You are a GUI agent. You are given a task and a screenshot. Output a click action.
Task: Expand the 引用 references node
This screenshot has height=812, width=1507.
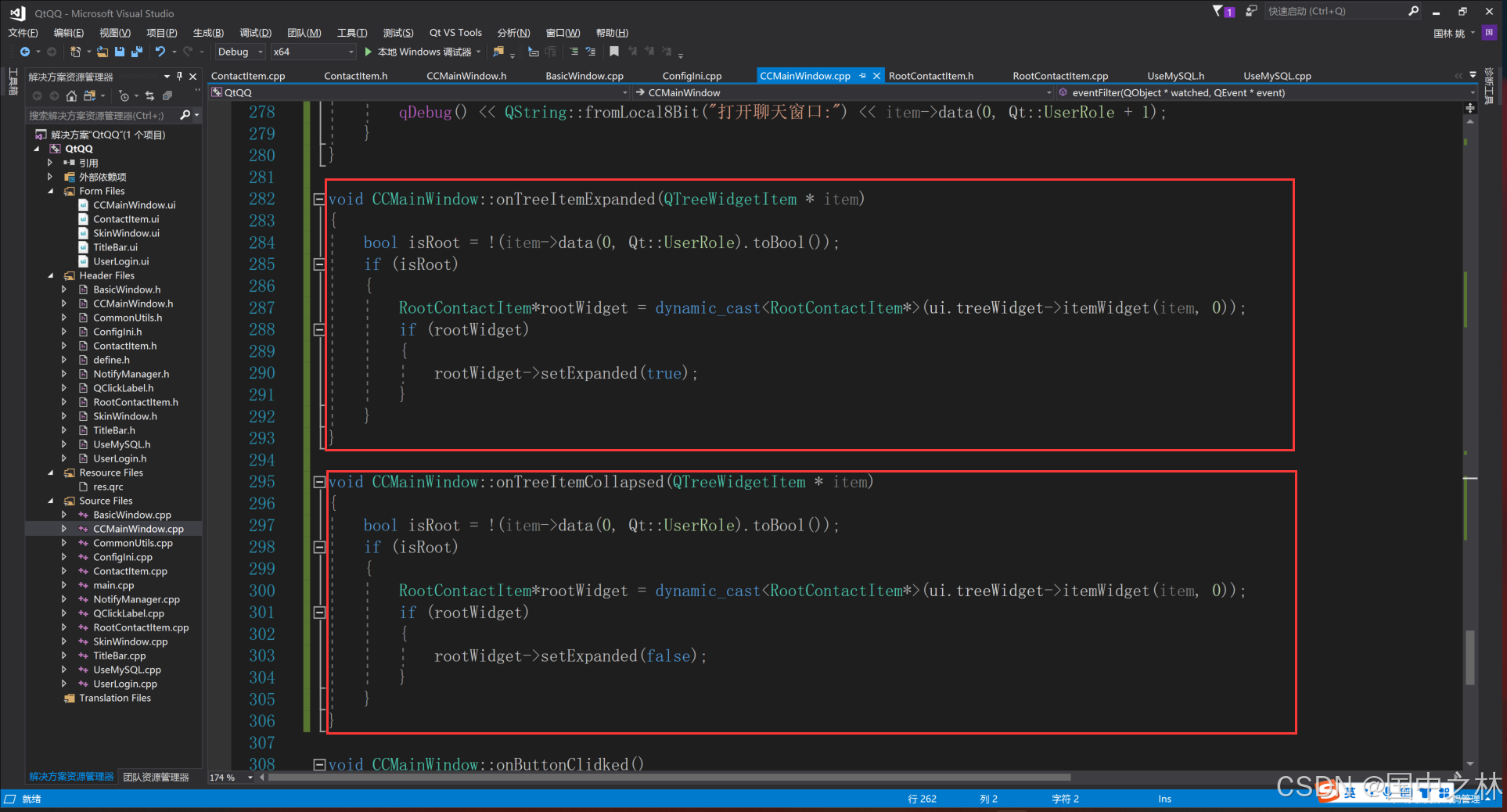51,163
